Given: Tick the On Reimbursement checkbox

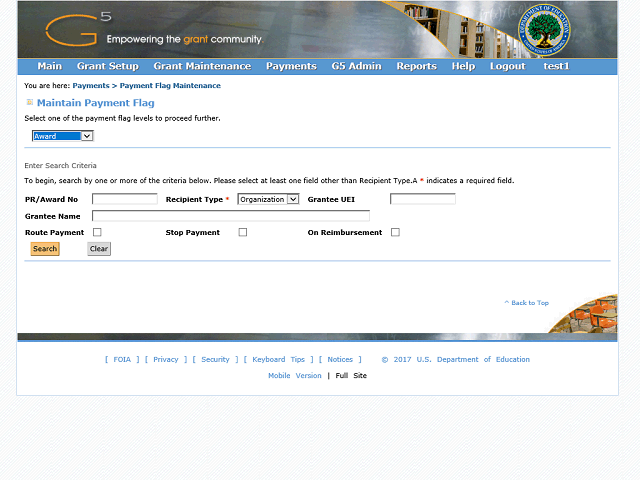Looking at the screenshot, I should tap(395, 232).
